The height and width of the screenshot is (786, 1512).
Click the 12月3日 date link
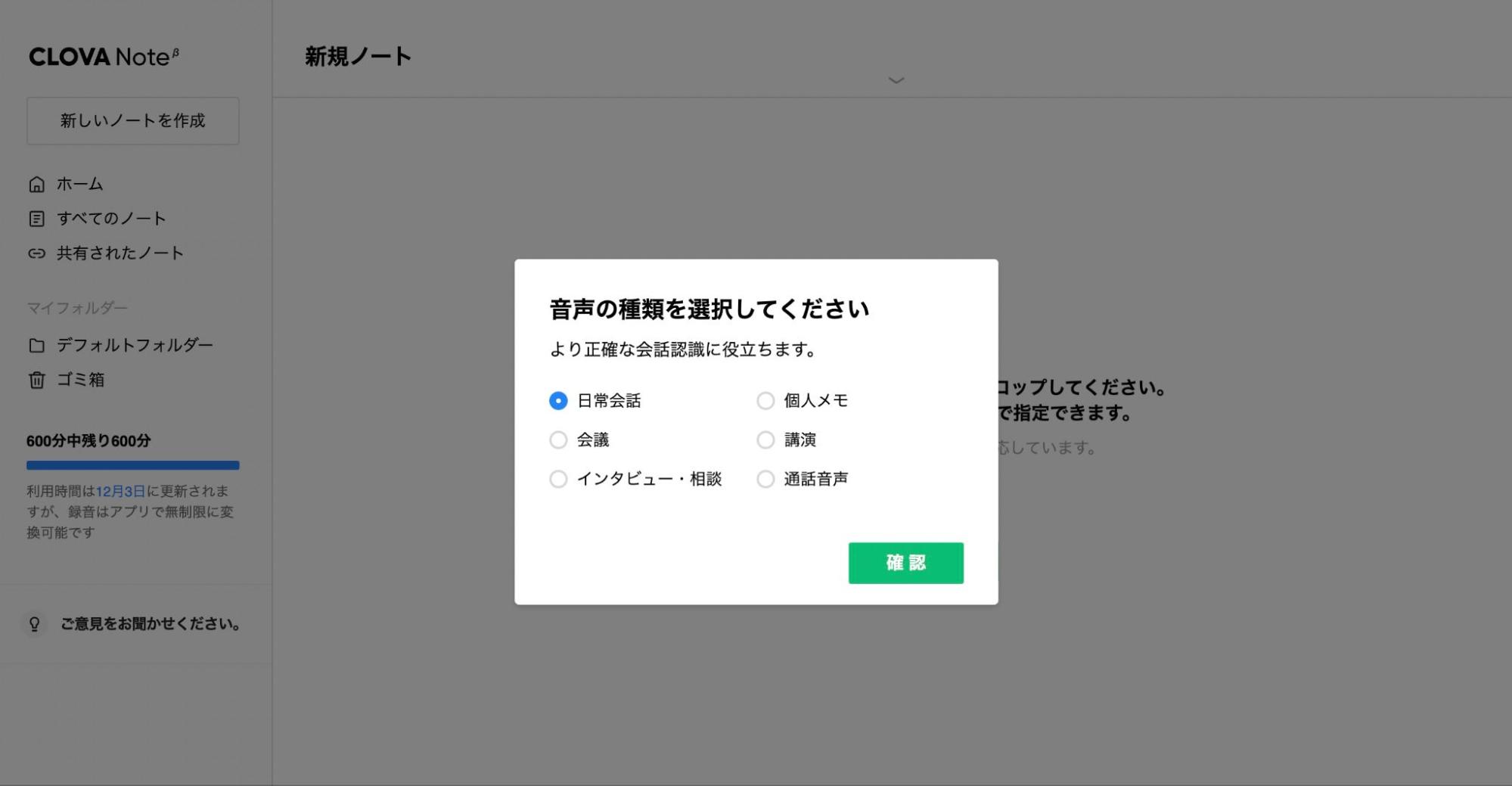[x=120, y=492]
